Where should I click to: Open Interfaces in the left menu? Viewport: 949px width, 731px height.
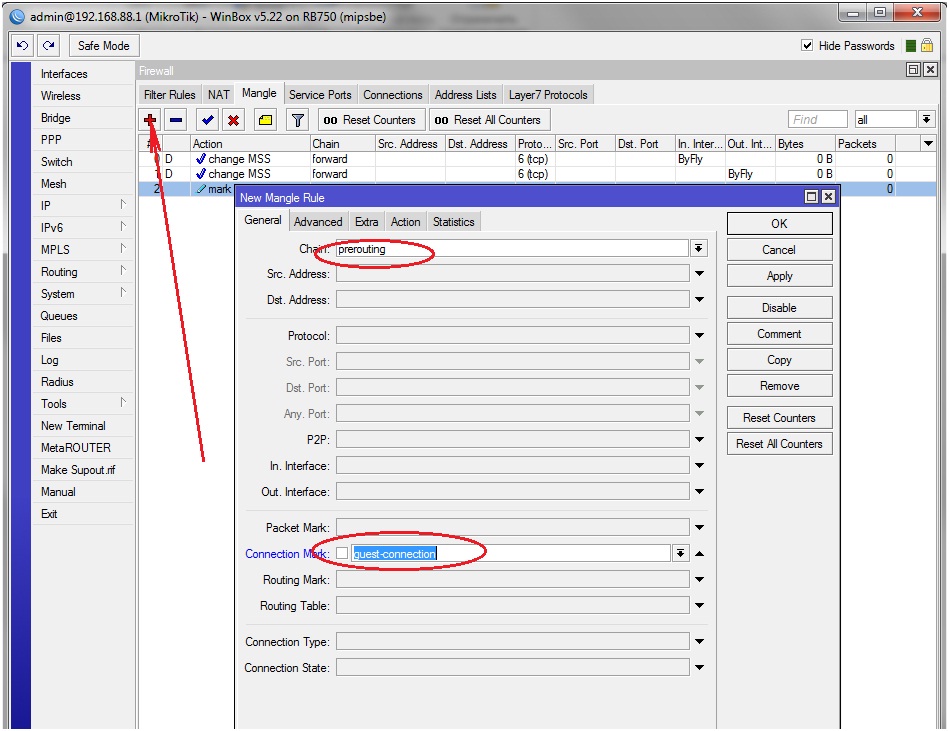click(x=64, y=74)
